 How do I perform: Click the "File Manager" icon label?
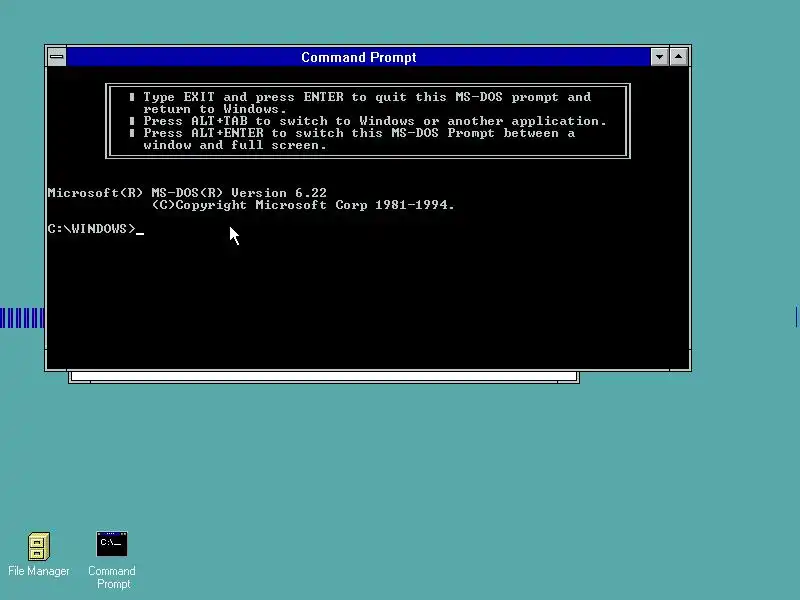(x=39, y=571)
